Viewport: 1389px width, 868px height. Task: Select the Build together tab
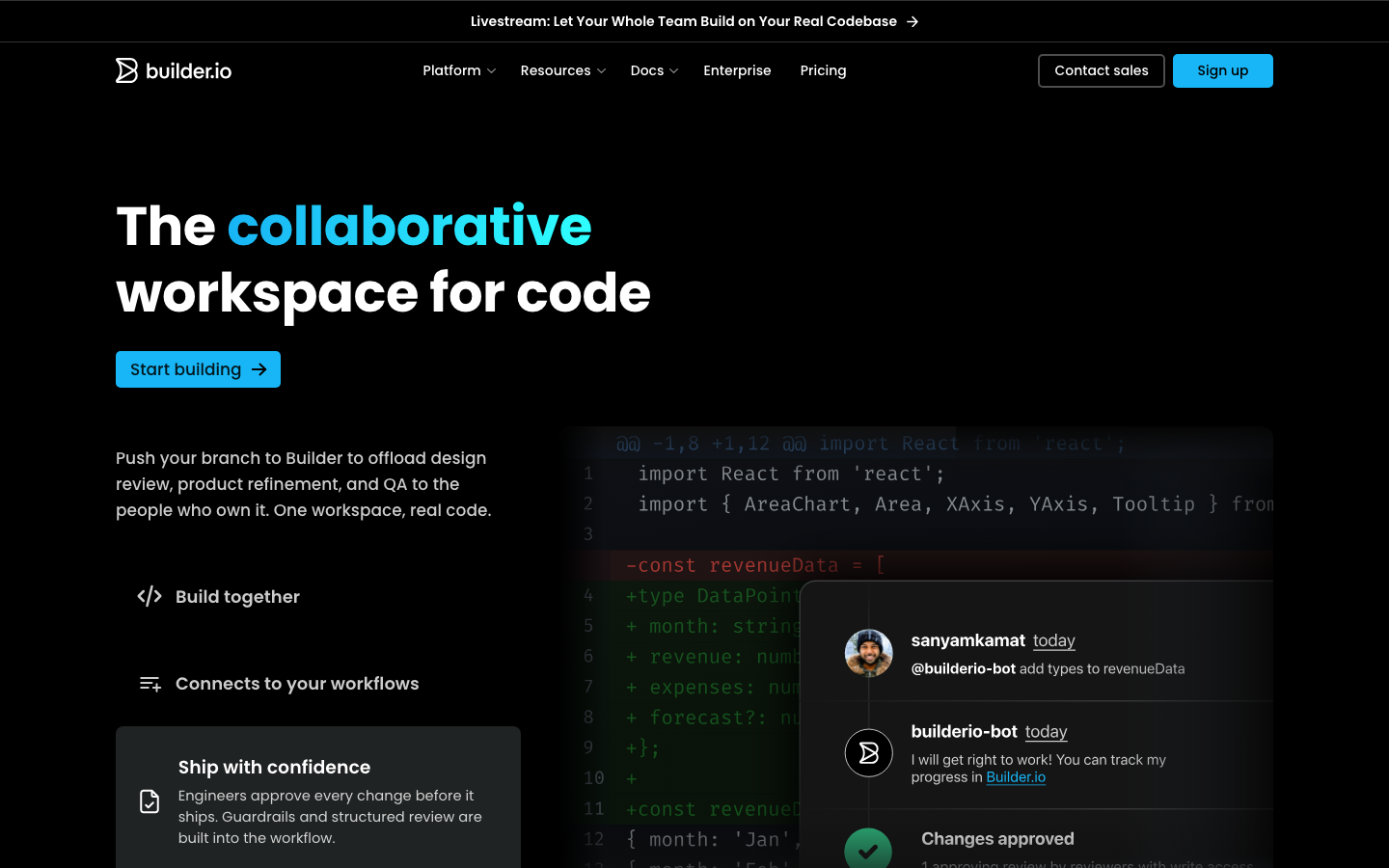click(x=318, y=596)
